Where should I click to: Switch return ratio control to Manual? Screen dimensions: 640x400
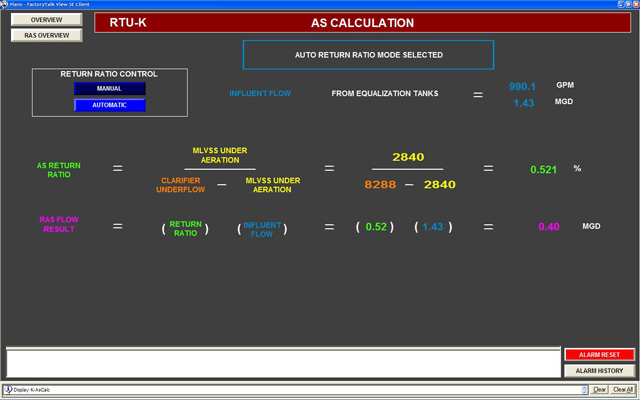coord(109,88)
